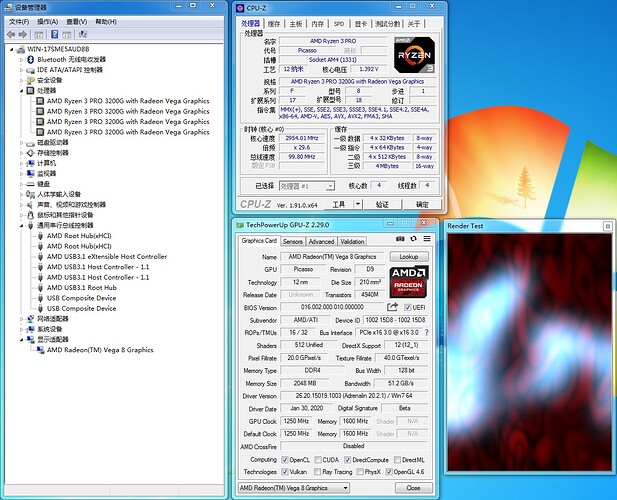This screenshot has width=617, height=500.
Task: Select the AMD USB3.1 Root Hub item
Action: coord(82,288)
